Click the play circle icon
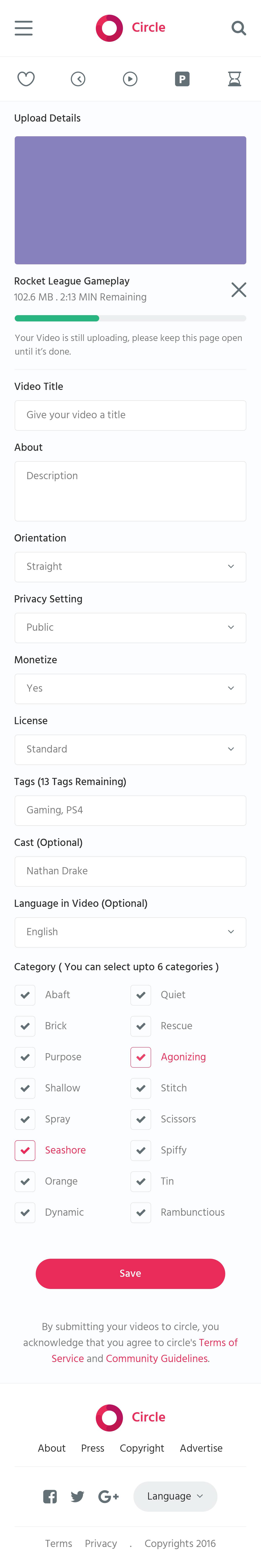The width and height of the screenshot is (261, 1568). tap(130, 79)
